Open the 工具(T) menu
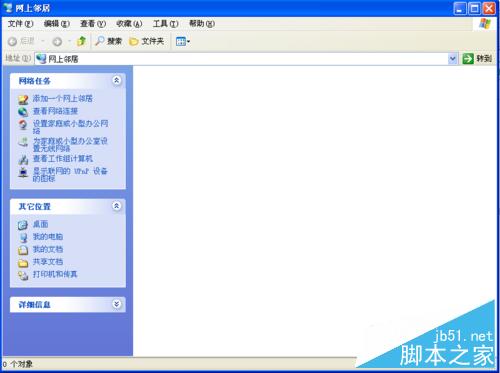The height and width of the screenshot is (373, 500). pos(166,24)
